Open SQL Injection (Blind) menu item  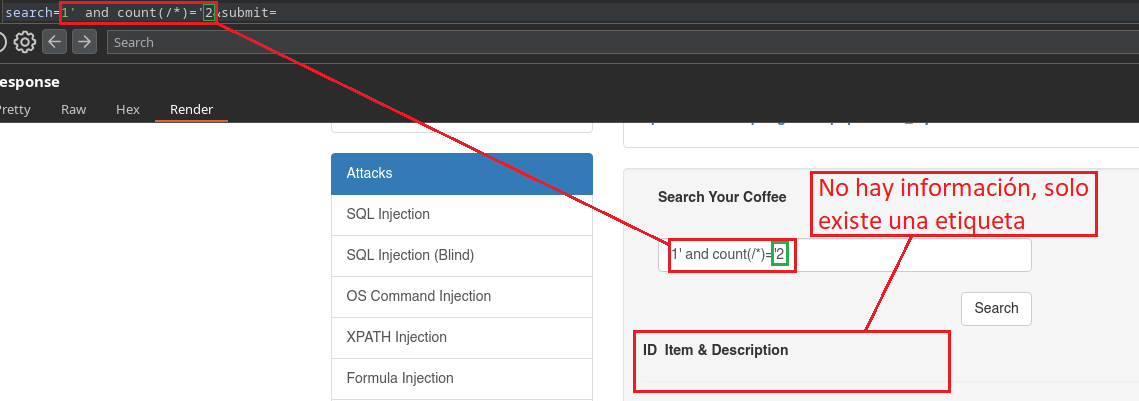462,255
